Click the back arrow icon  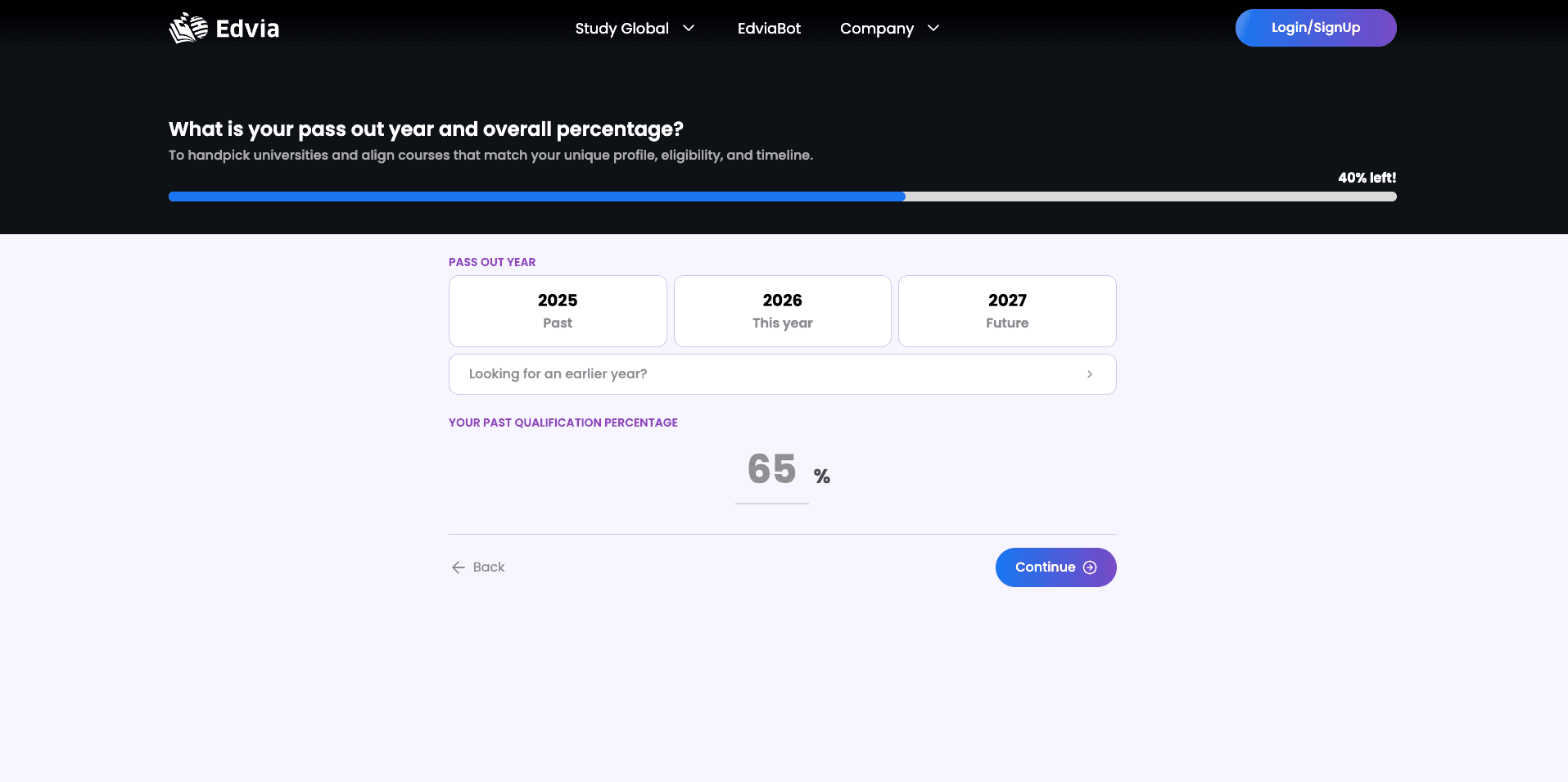459,567
